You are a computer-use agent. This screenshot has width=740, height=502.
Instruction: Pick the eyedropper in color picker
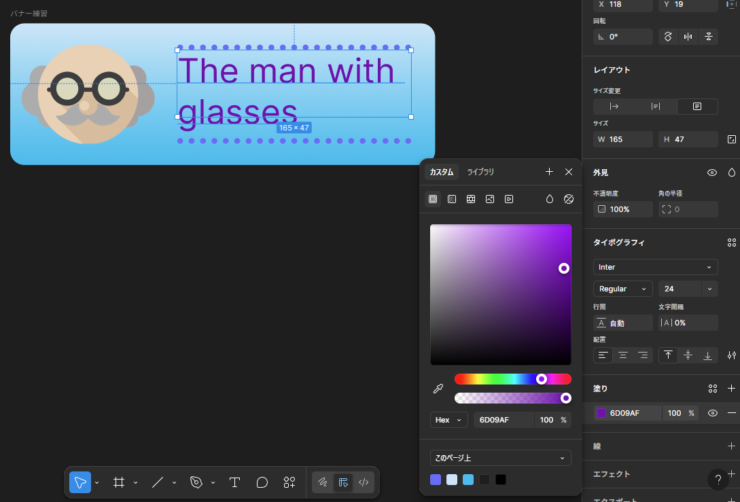tap(437, 388)
